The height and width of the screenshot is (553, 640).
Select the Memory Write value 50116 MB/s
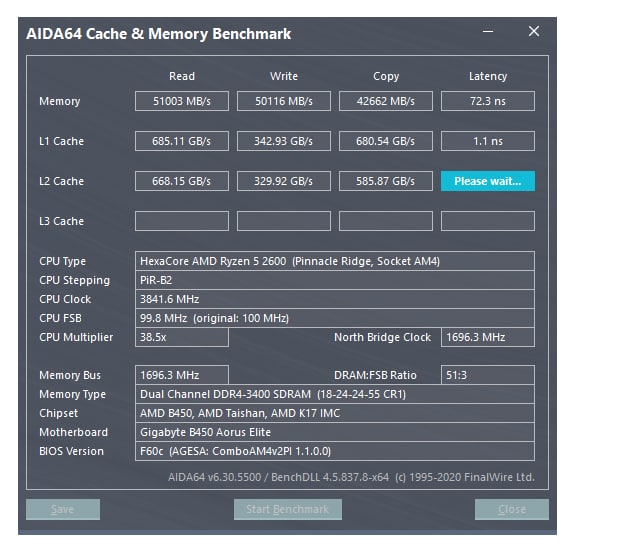coord(284,101)
